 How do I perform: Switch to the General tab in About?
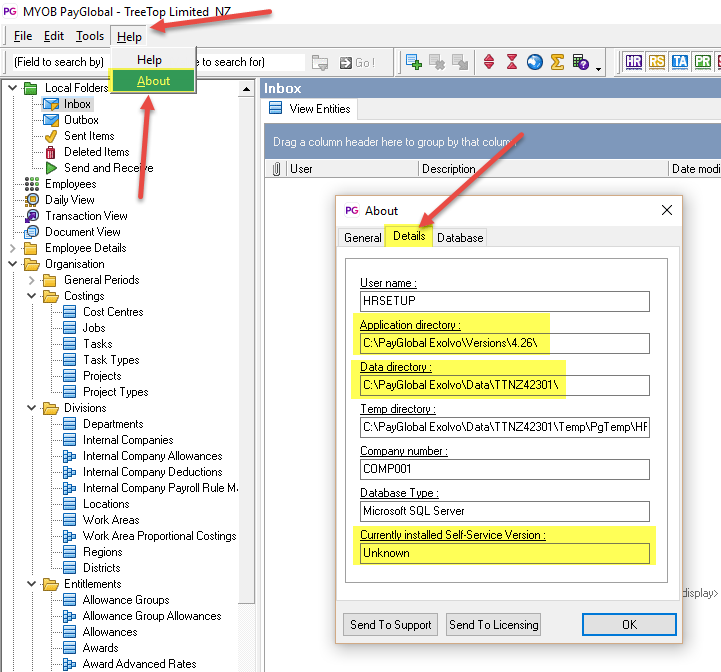[x=362, y=238]
